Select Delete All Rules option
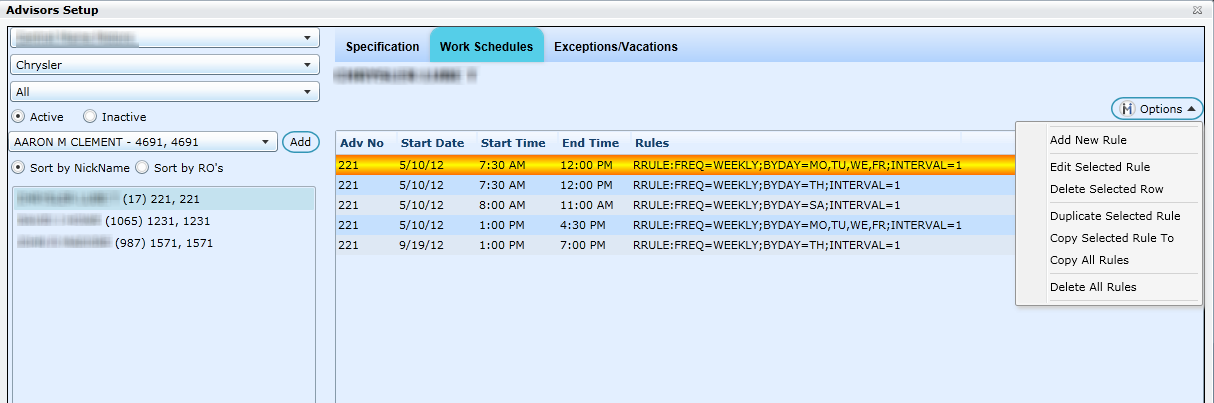 1093,287
